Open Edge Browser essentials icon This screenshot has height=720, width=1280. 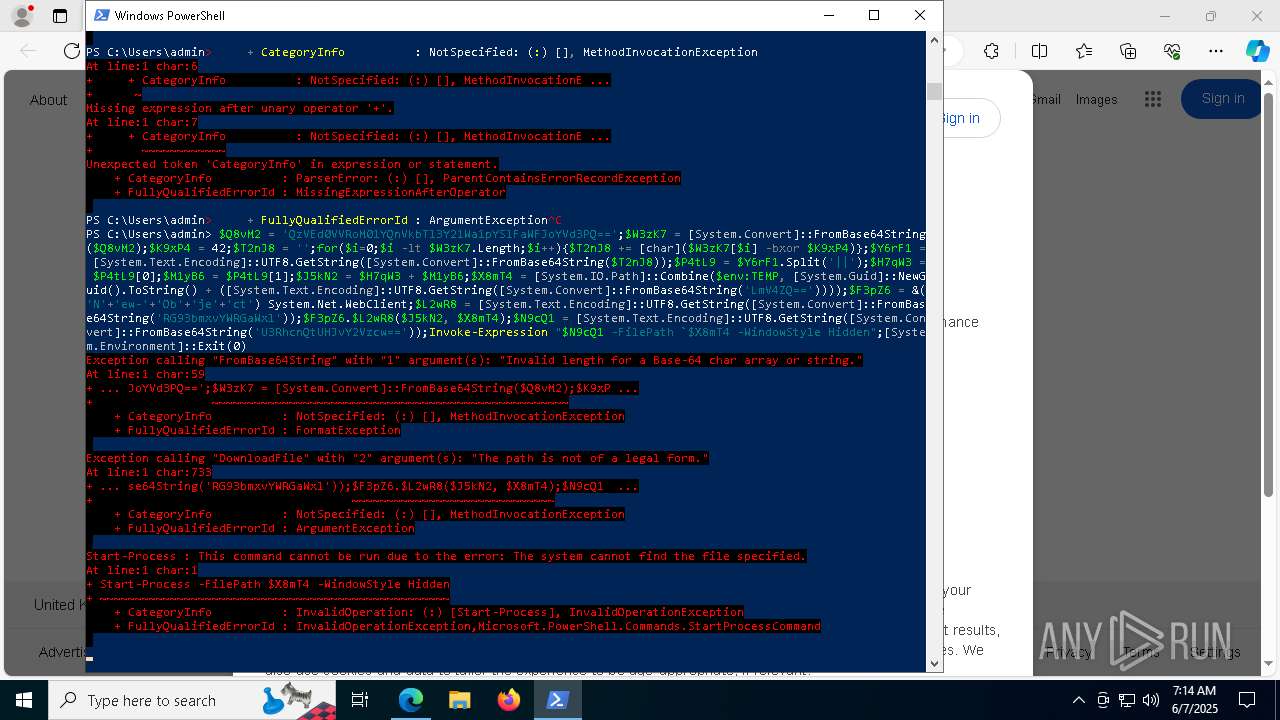pyautogui.click(x=1172, y=51)
